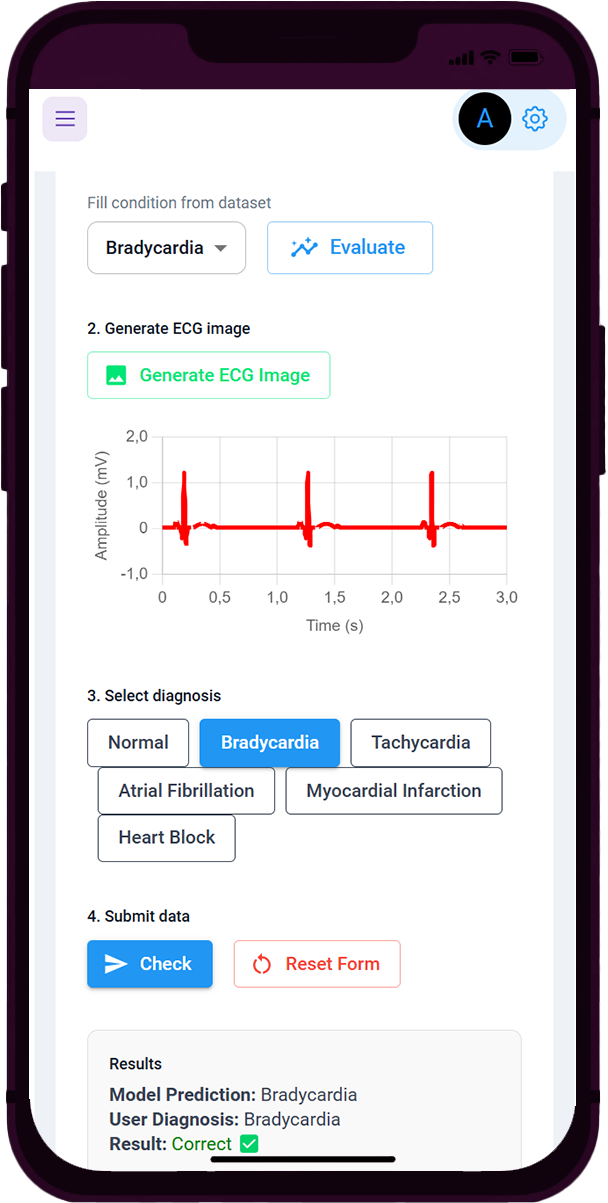
Task: Click the image icon on Generate ECG
Action: point(116,376)
